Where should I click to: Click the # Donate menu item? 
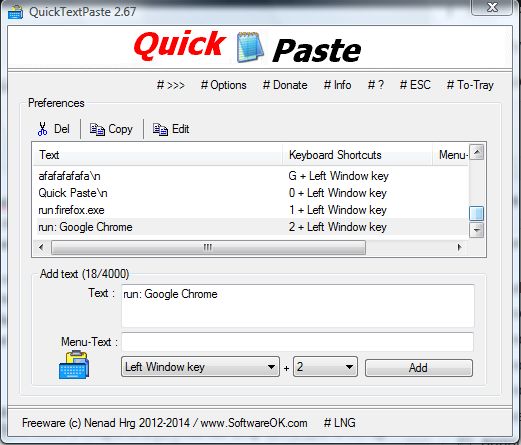285,85
